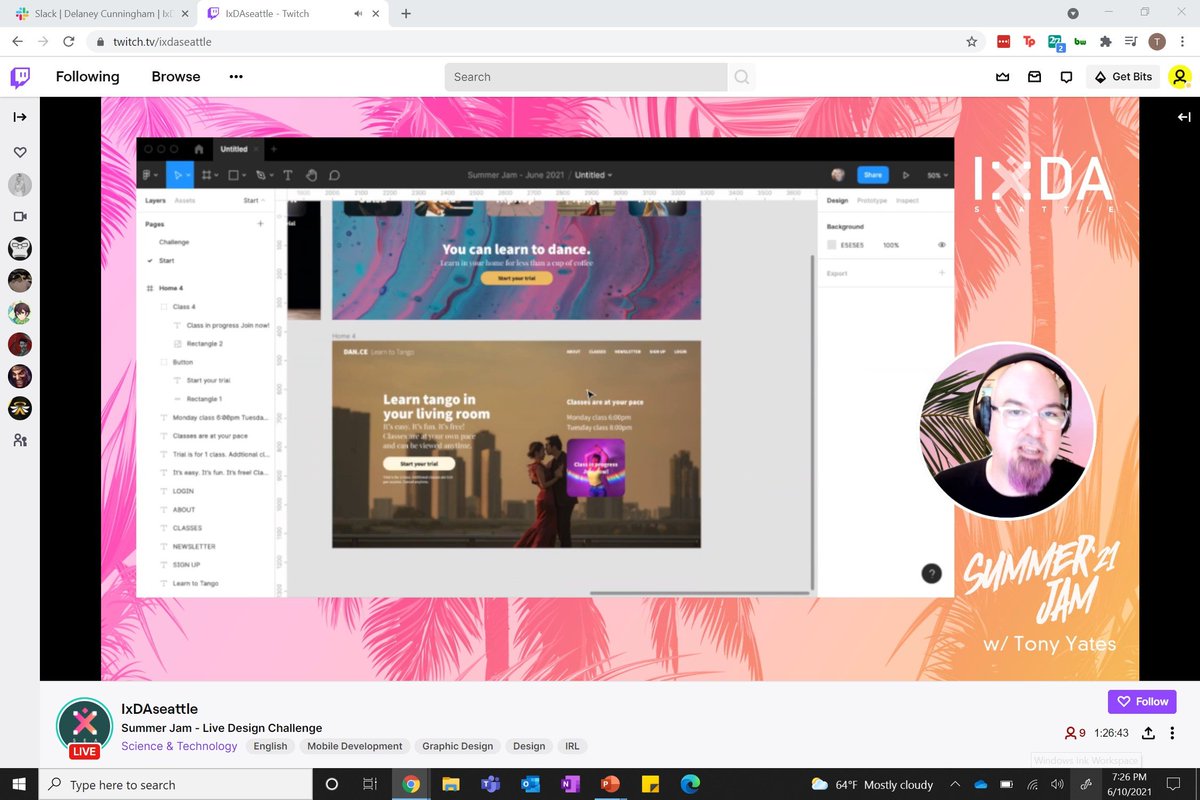Click the purple Follow button
Screen dimensions: 1200x800
point(1142,702)
